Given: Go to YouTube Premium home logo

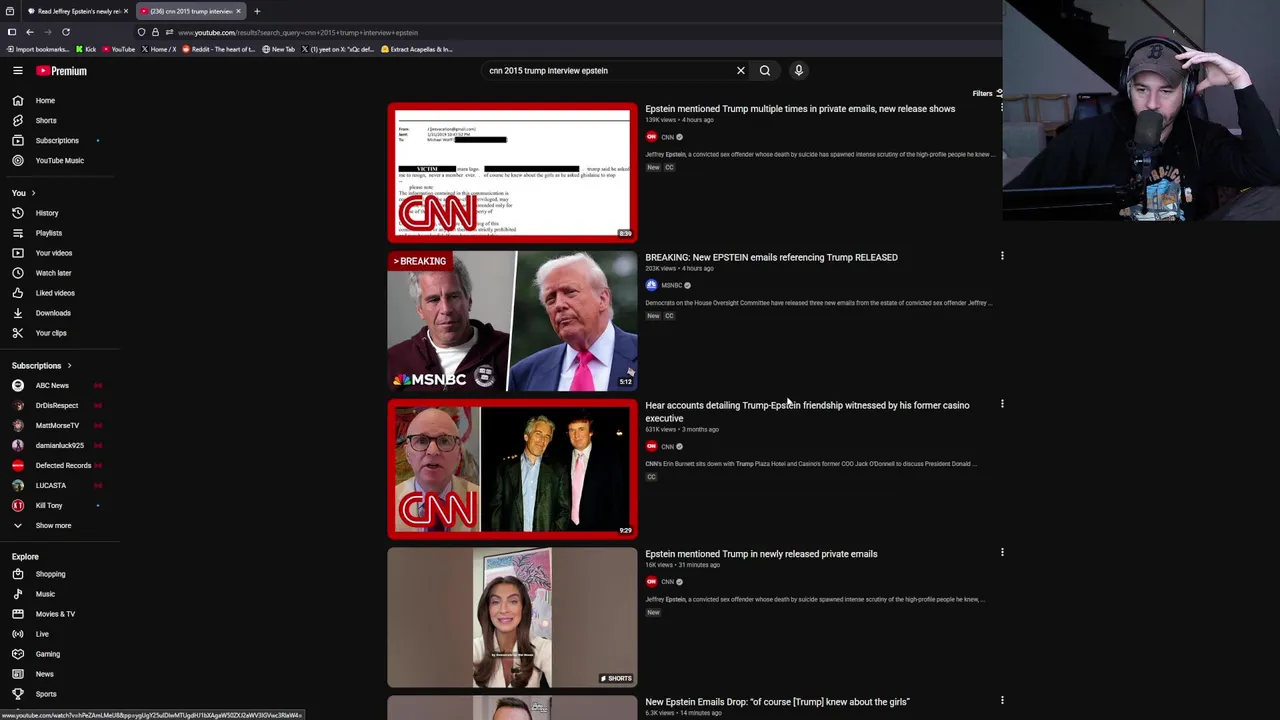Looking at the screenshot, I should (x=62, y=71).
